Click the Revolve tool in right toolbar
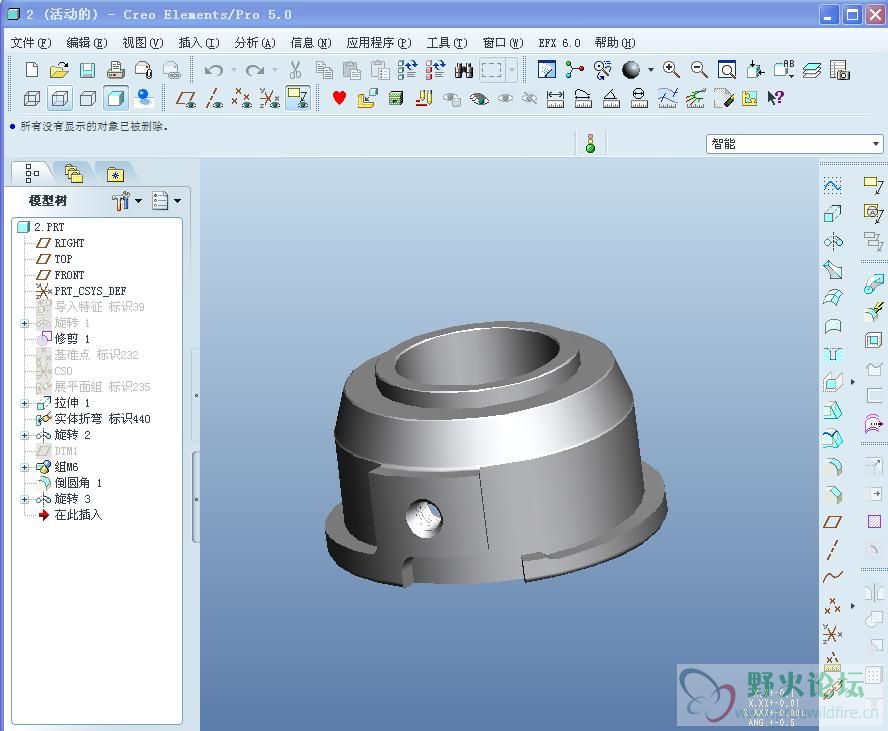 pyautogui.click(x=832, y=242)
